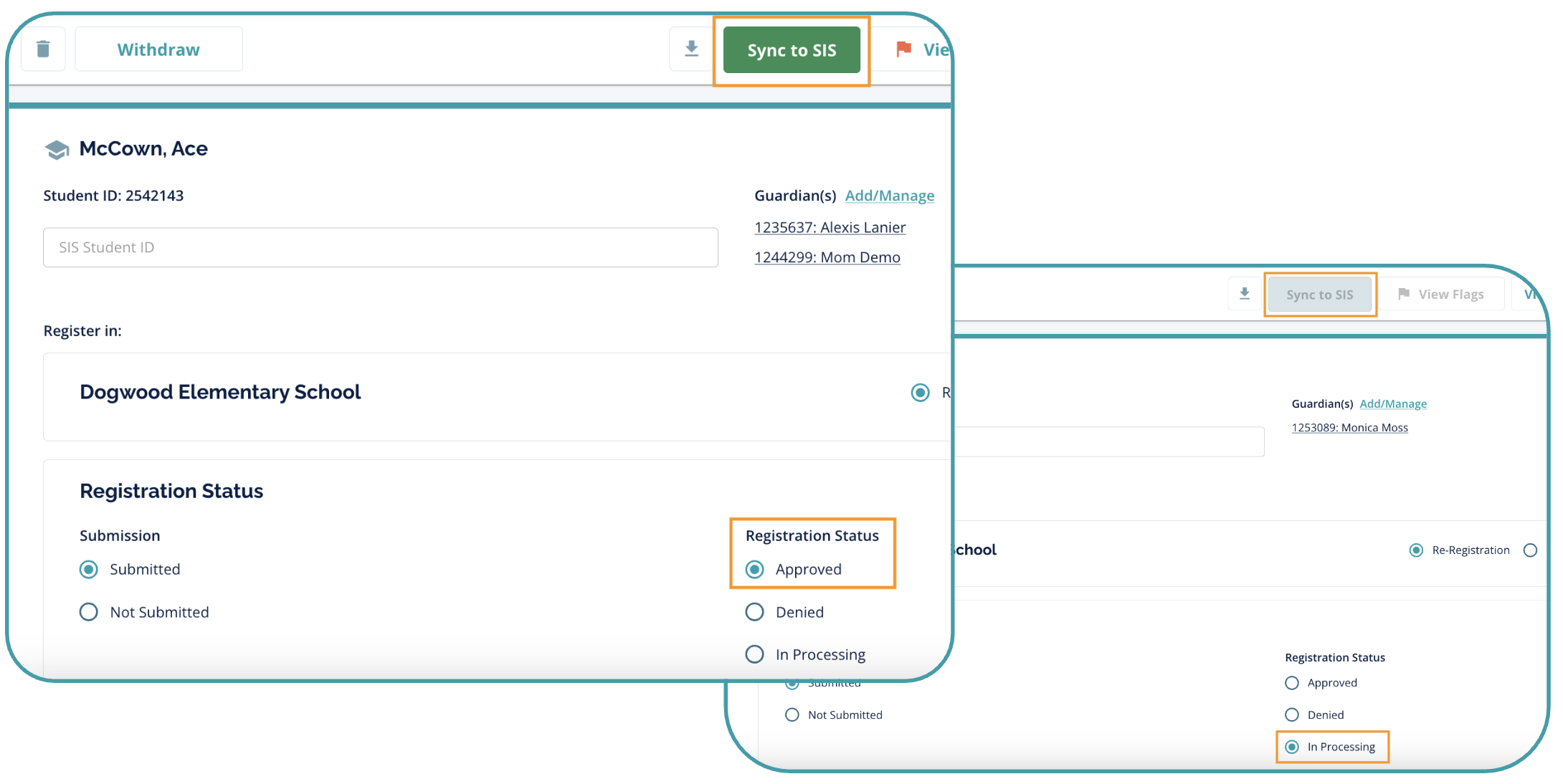Image resolution: width=1563 pixels, height=784 pixels.
Task: Select the Submitted radio option
Action: (x=89, y=570)
